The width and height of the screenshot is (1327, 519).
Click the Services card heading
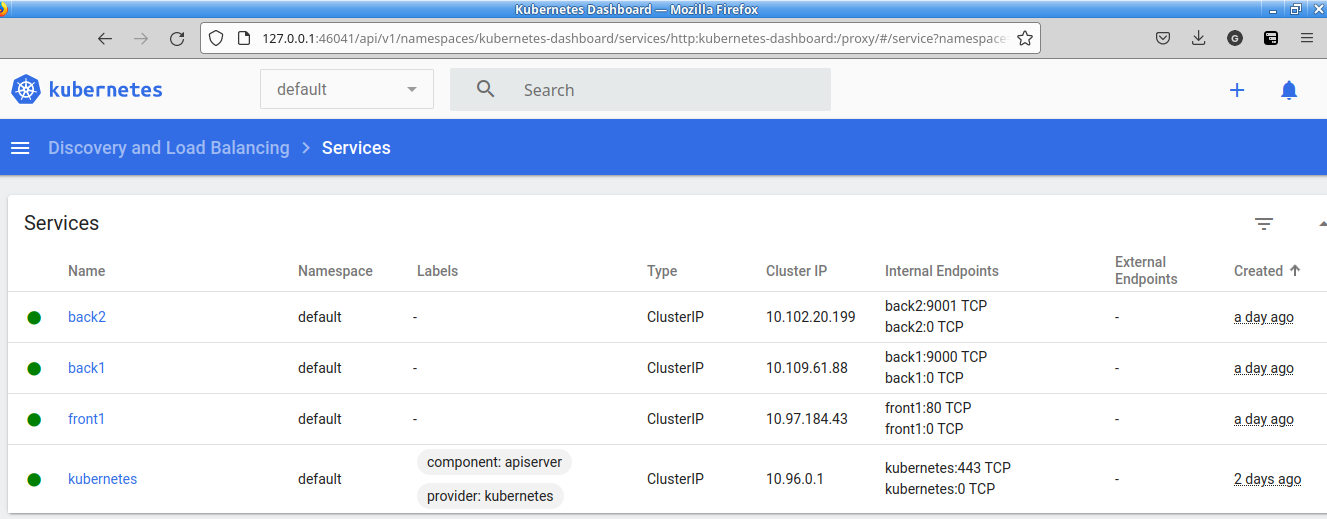tap(61, 223)
